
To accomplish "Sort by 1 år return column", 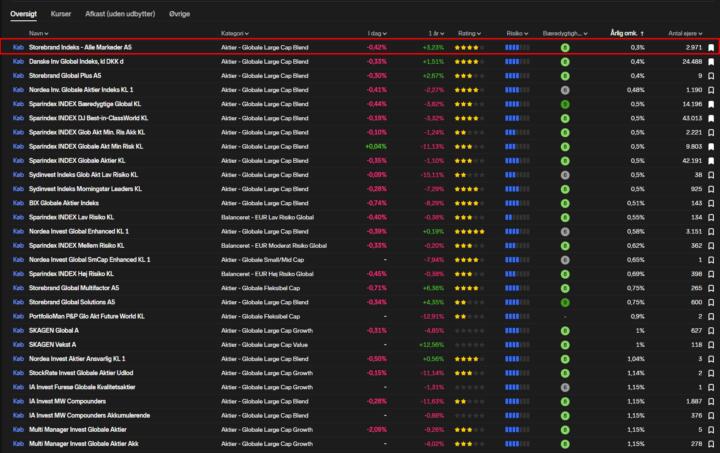I will click(x=436, y=34).
